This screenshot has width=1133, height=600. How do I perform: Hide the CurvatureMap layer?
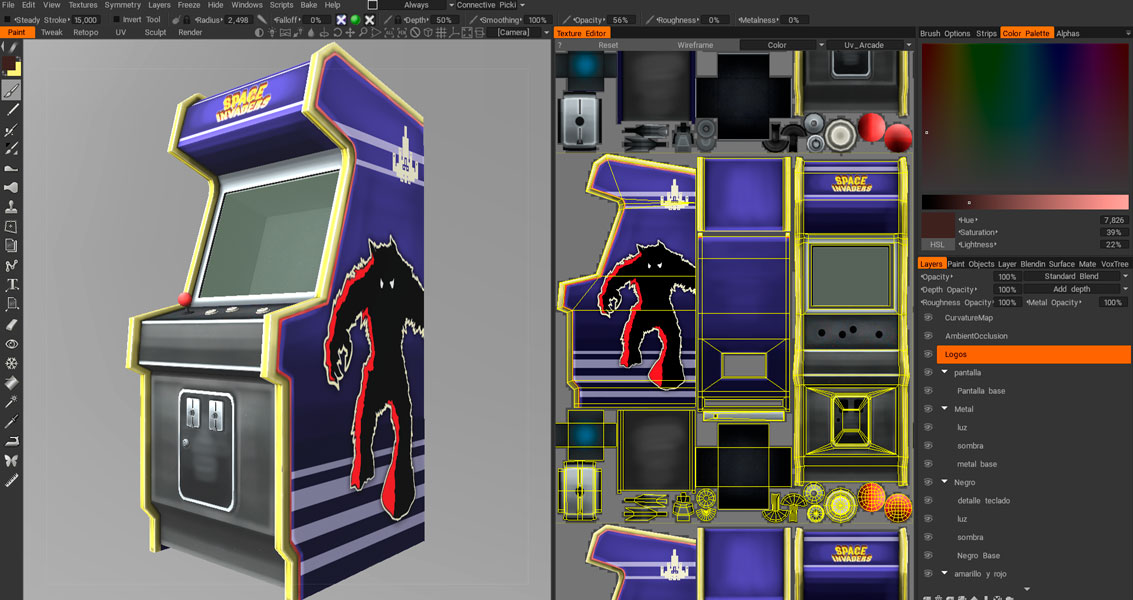coord(928,318)
